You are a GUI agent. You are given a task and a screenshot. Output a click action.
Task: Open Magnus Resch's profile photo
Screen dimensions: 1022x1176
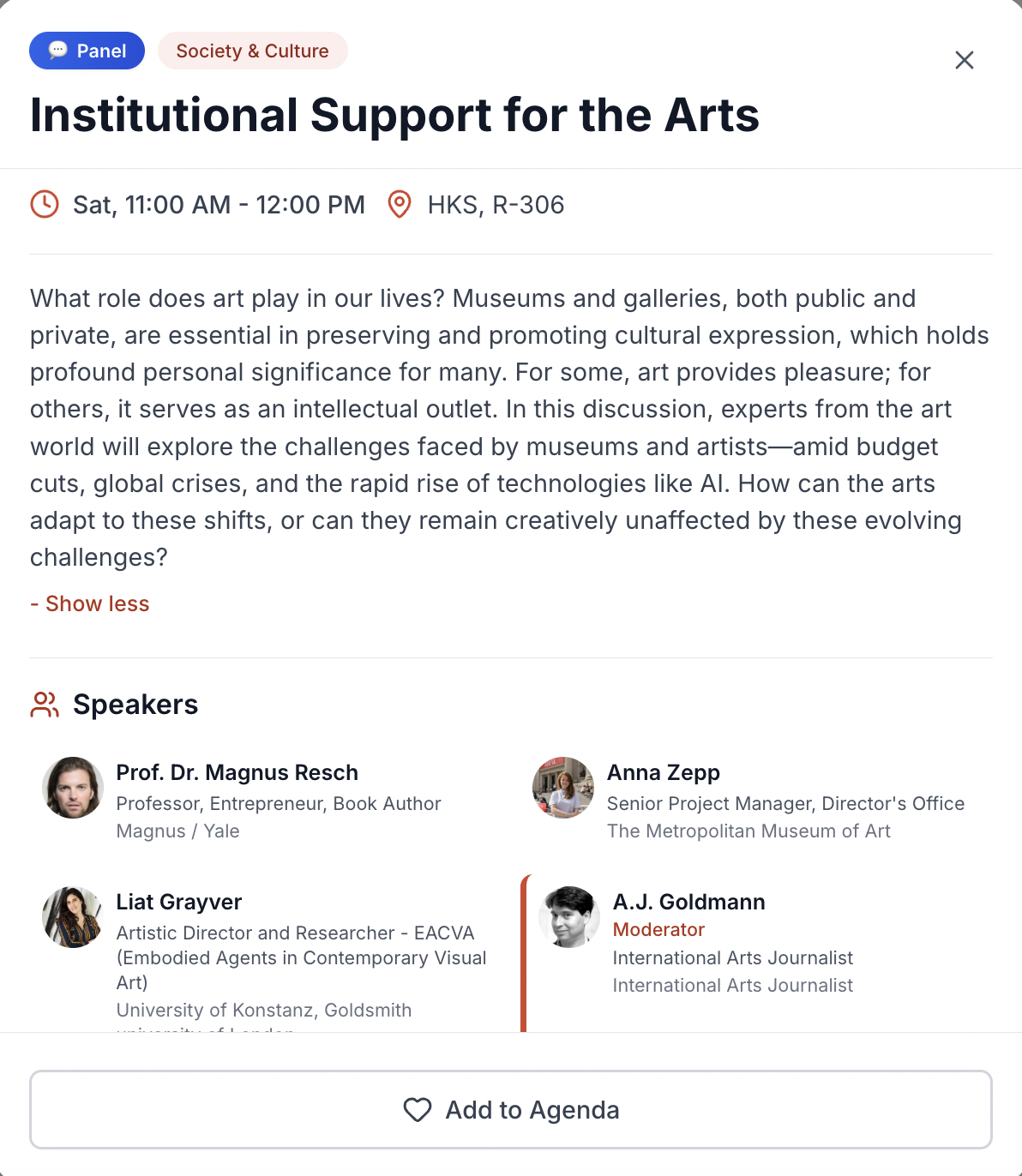(x=73, y=788)
